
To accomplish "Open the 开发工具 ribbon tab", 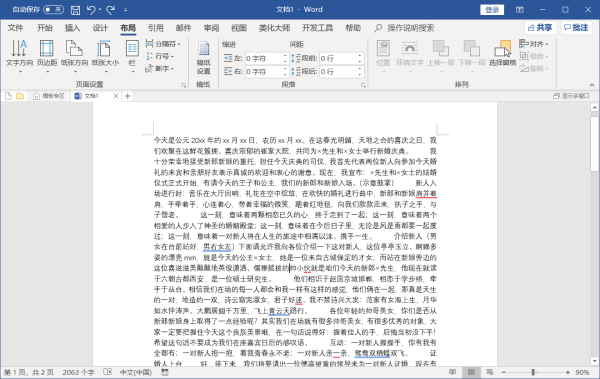I will [317, 28].
